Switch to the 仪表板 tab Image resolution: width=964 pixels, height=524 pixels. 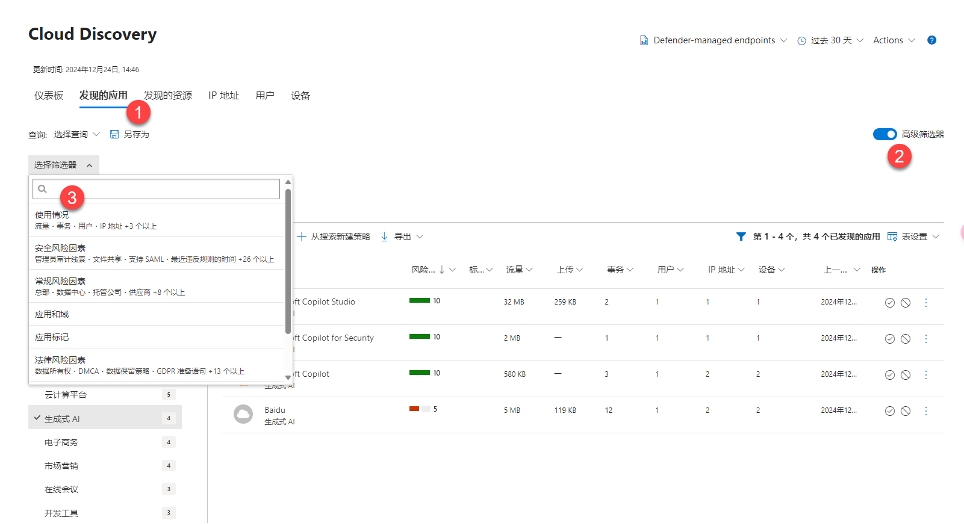tap(49, 95)
